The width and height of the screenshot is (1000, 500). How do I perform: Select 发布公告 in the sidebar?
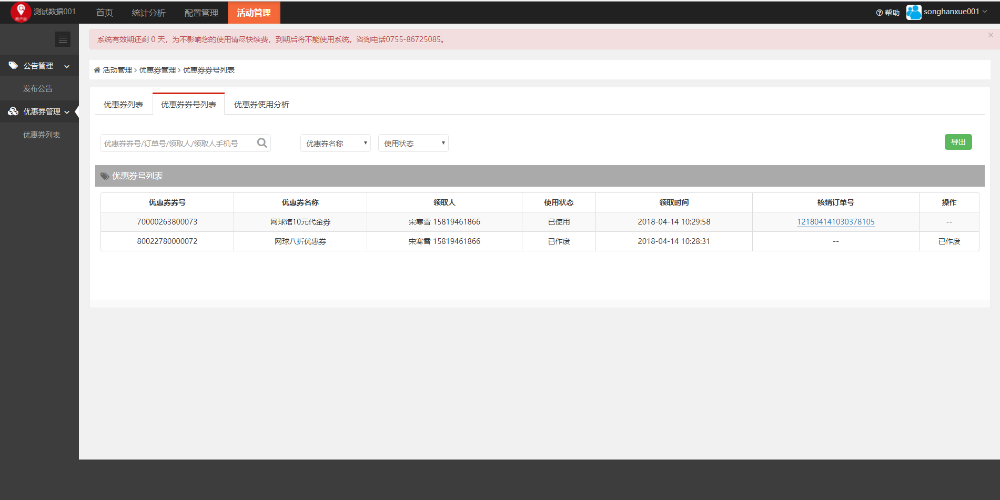[x=38, y=89]
